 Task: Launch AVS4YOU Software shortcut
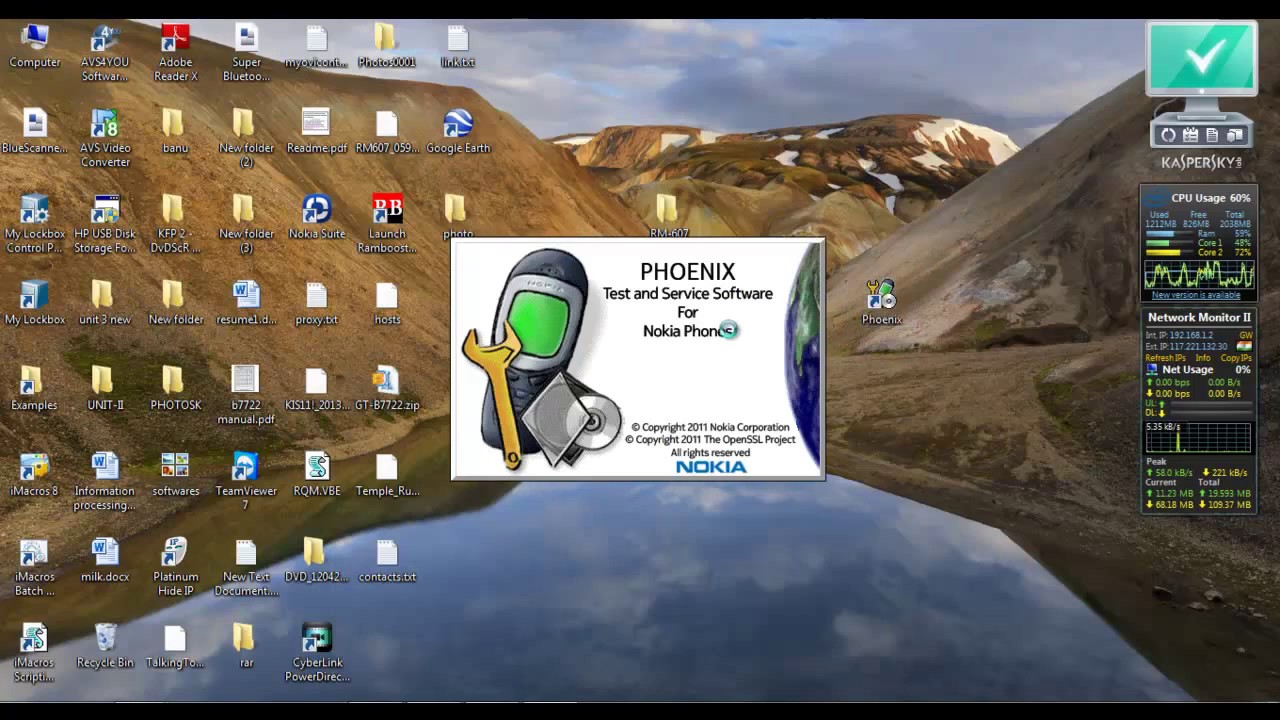[x=105, y=53]
